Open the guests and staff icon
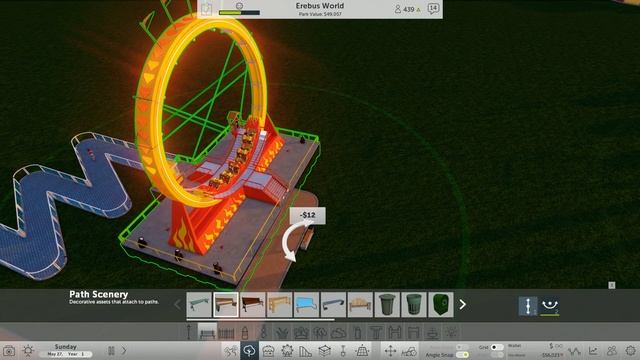640x360 pixels. click(x=611, y=351)
